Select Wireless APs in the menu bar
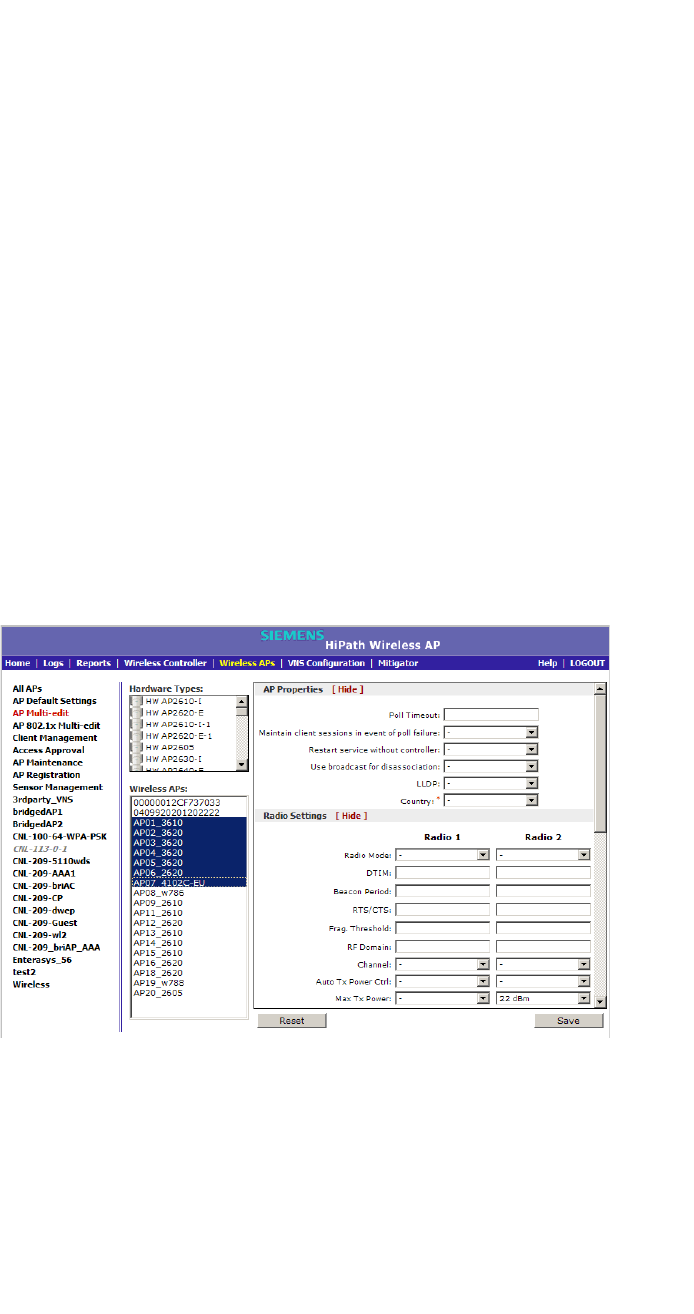Viewport: 694px width, 1314px height. coord(247,663)
